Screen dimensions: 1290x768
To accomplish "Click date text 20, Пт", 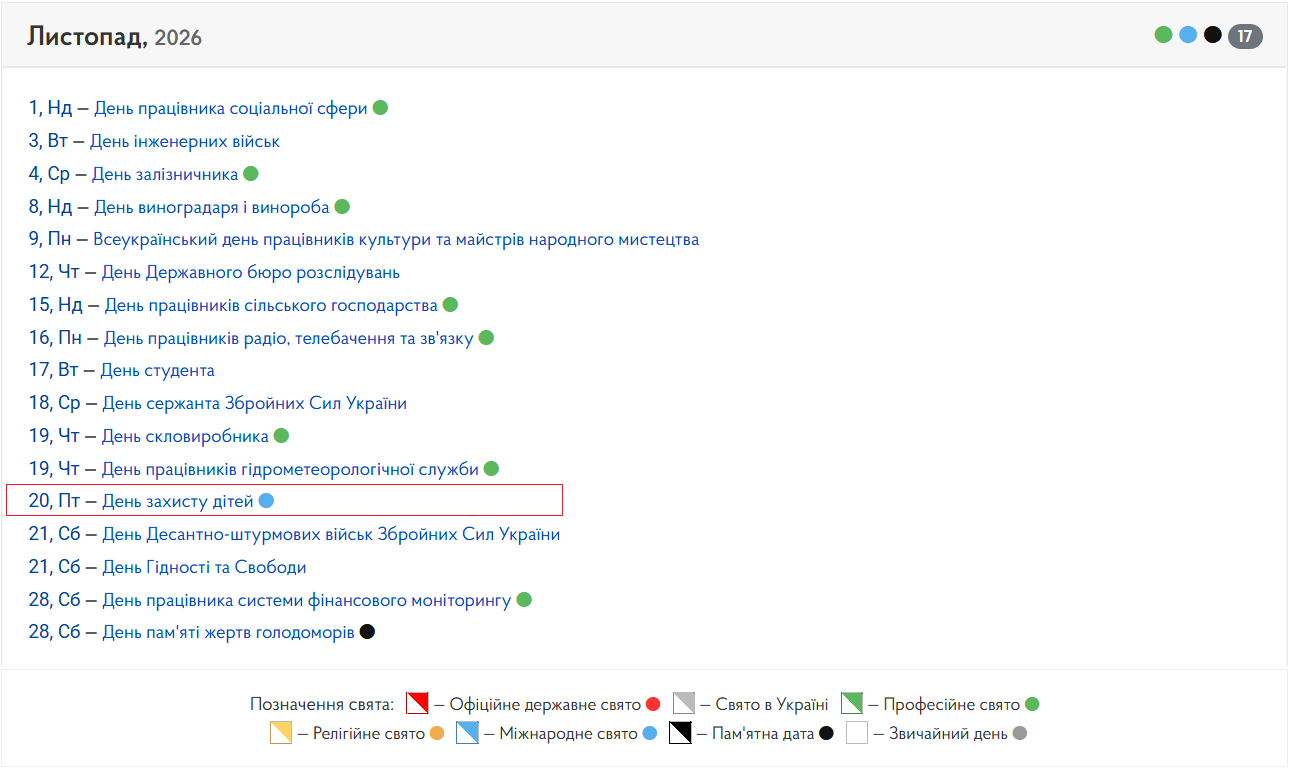I will 54,501.
